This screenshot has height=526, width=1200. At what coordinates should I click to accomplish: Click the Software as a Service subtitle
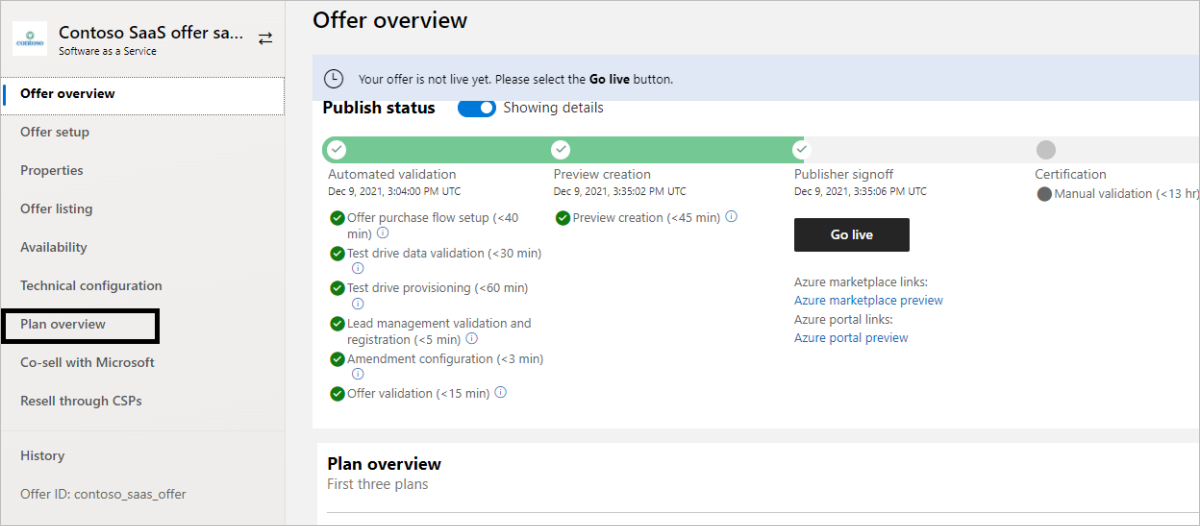pyautogui.click(x=108, y=51)
